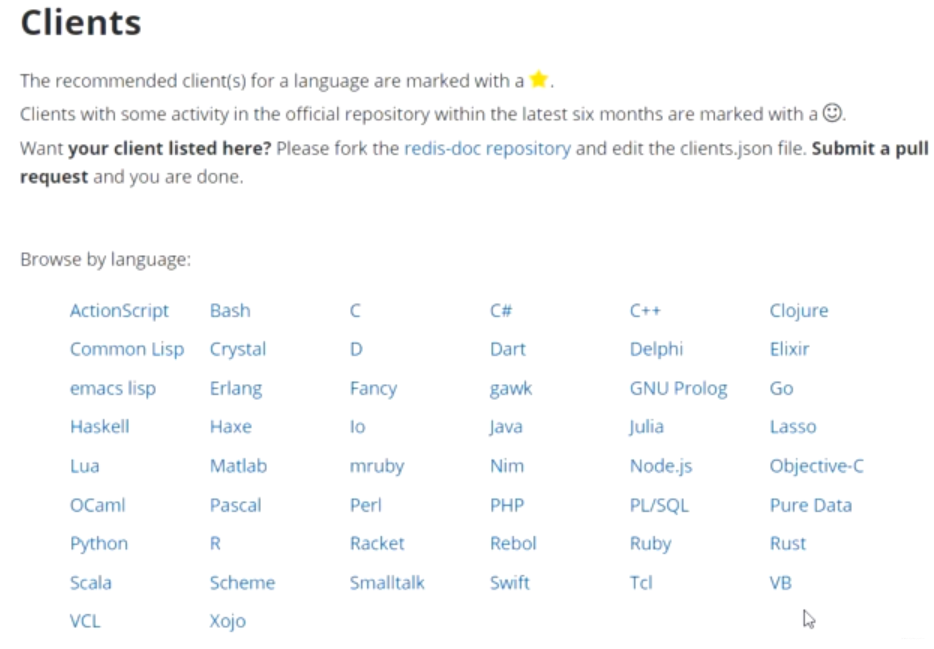The width and height of the screenshot is (934, 649).
Task: Click the redis-doc repository link
Action: [487, 147]
